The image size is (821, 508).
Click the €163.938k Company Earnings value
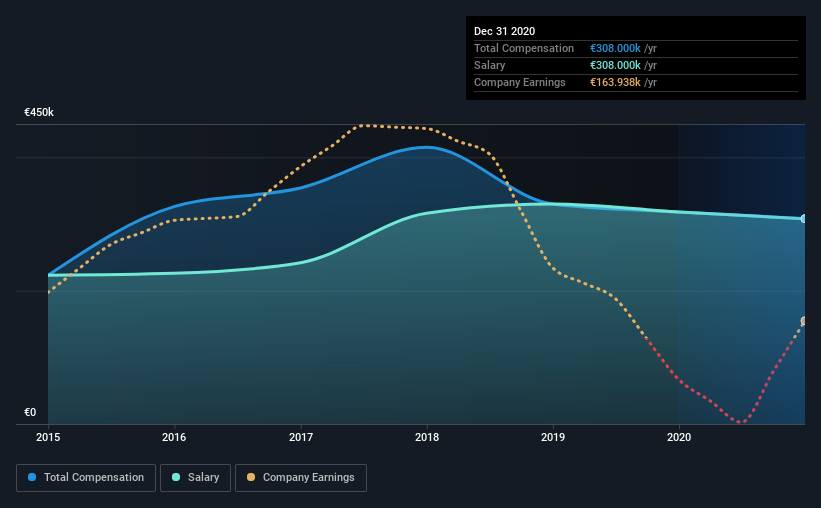click(615, 82)
